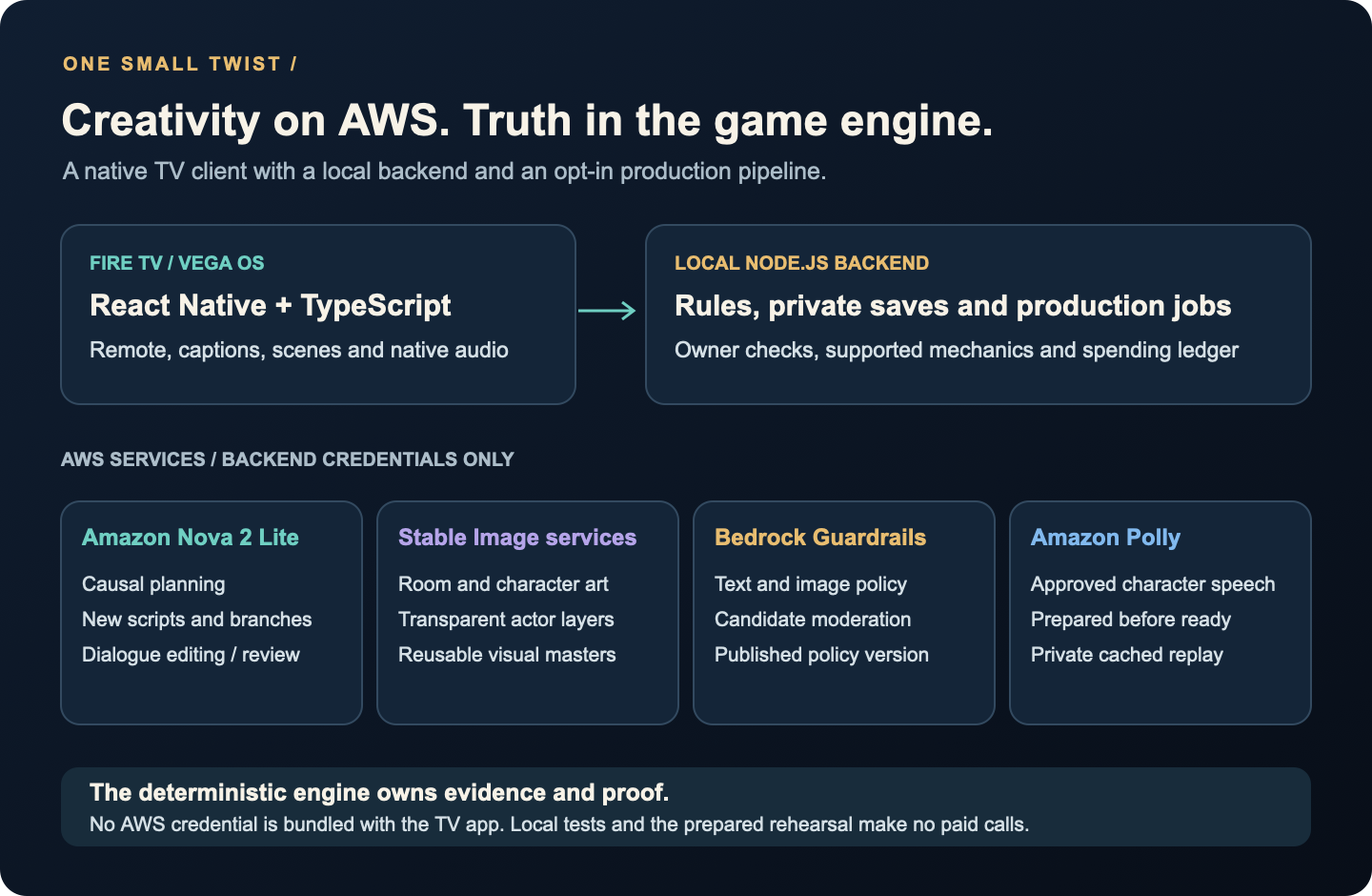Click the subtitle starting "A native TV client"

tap(444, 172)
